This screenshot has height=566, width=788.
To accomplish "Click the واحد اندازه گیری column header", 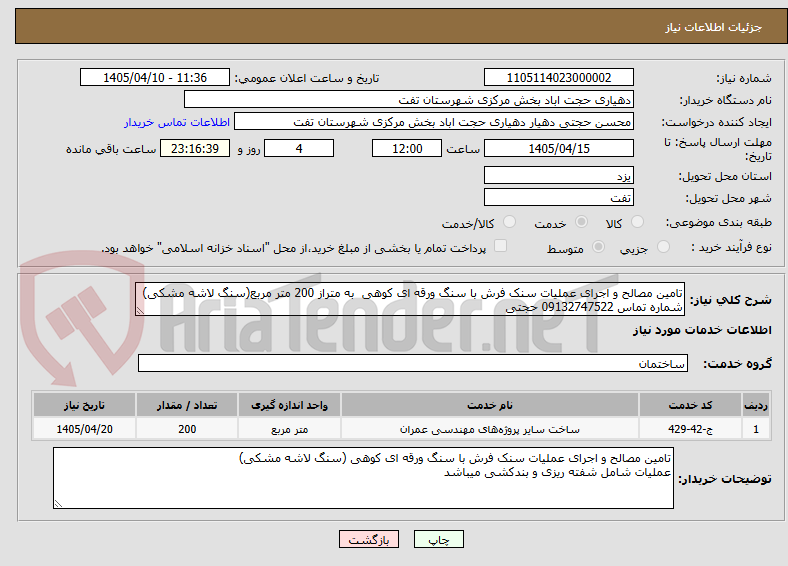I will (x=289, y=405).
